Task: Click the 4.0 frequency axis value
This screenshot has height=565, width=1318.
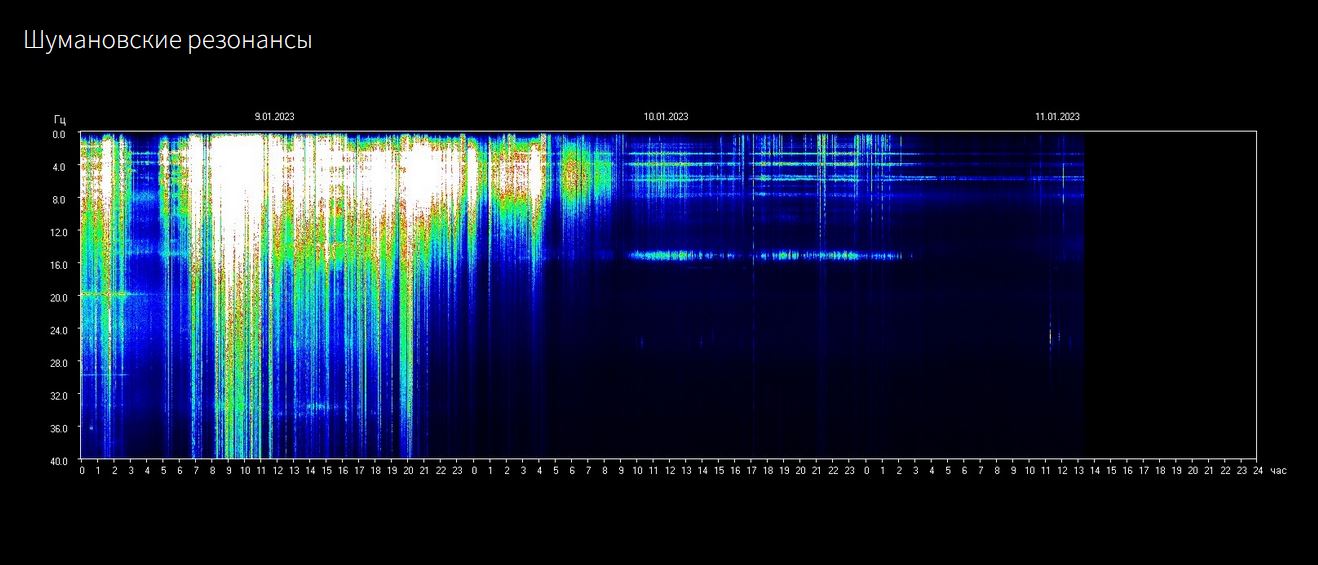Action: [59, 166]
